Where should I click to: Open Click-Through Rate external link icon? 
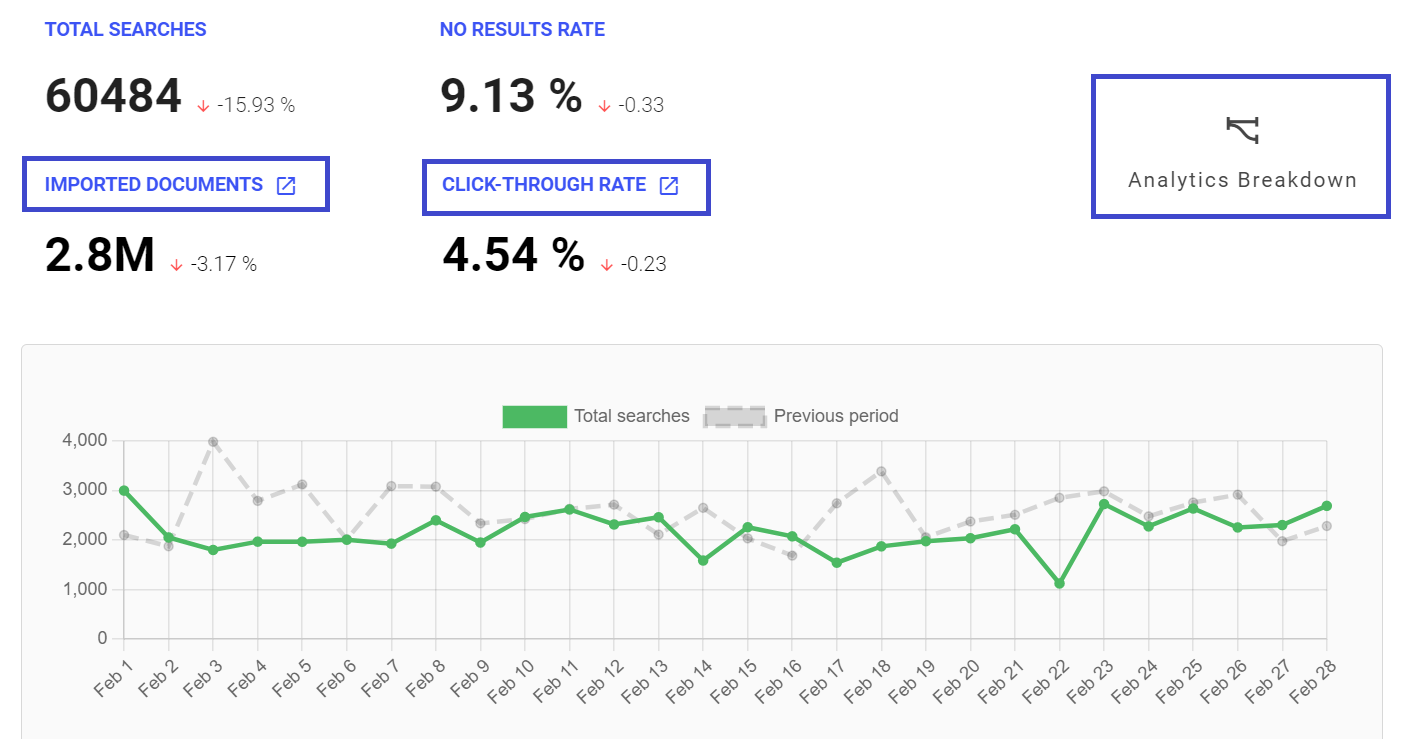pos(669,185)
